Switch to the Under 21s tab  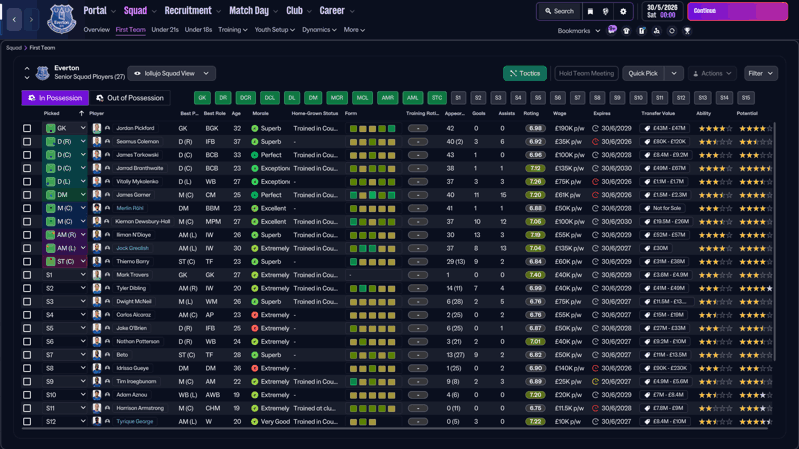[x=165, y=30]
